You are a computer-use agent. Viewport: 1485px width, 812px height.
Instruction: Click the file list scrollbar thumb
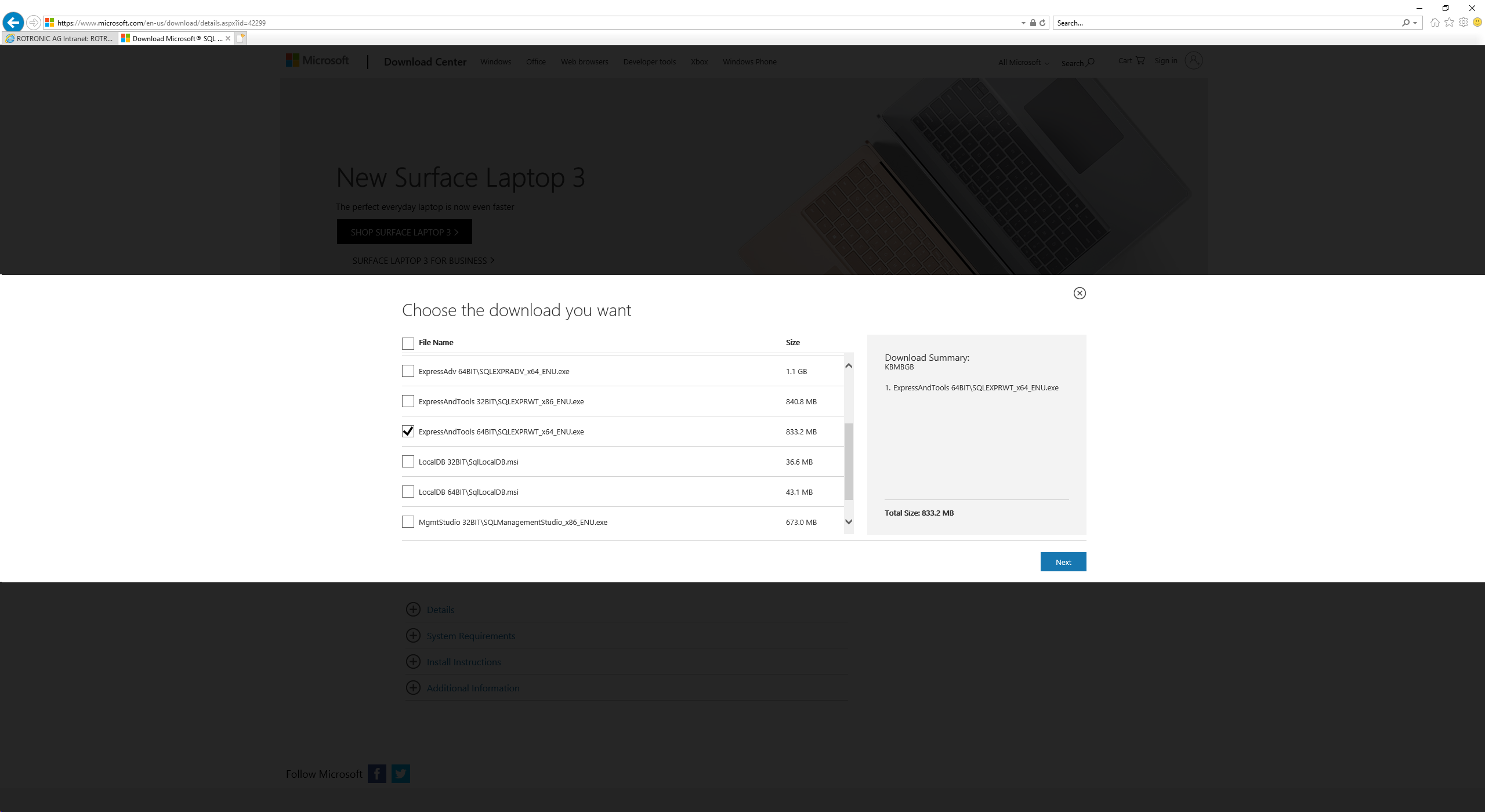[849, 461]
